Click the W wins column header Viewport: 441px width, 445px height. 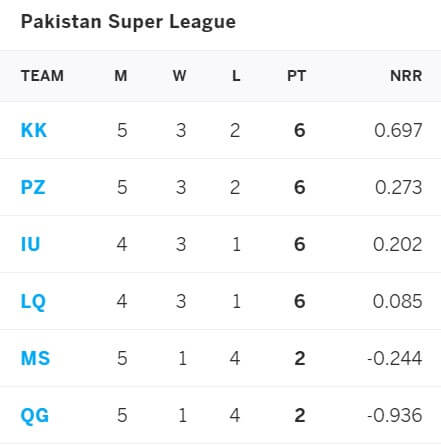pos(180,76)
